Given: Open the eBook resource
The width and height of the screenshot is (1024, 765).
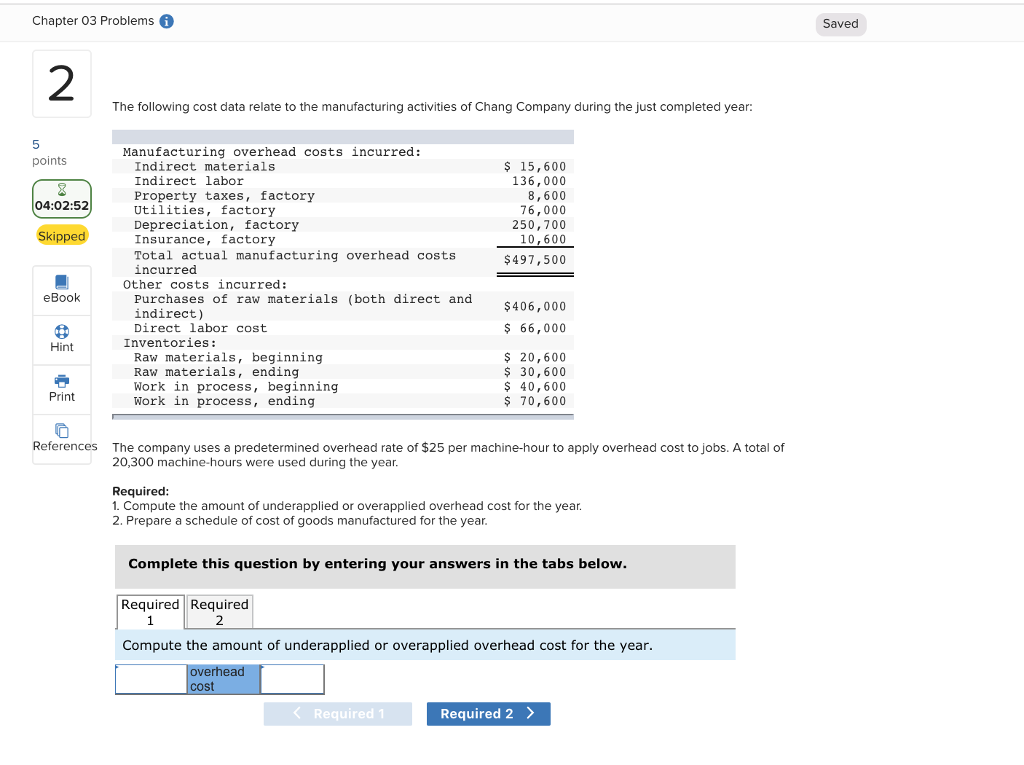Looking at the screenshot, I should tap(61, 290).
